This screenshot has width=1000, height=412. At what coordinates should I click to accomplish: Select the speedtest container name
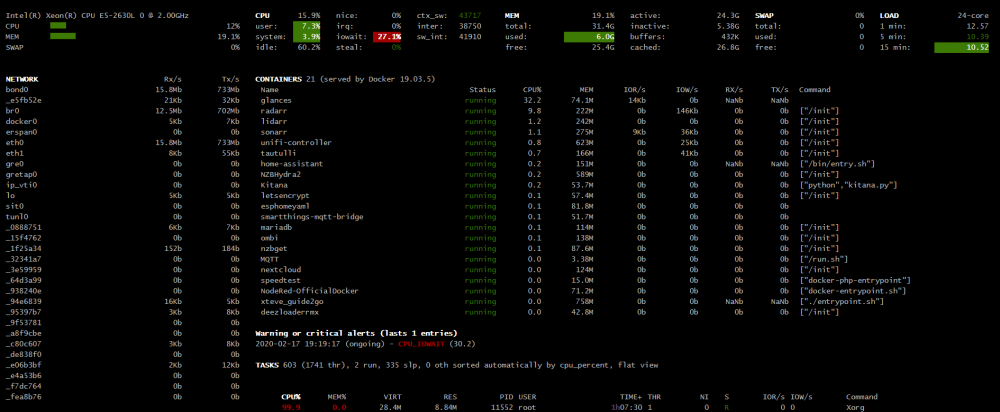click(281, 280)
